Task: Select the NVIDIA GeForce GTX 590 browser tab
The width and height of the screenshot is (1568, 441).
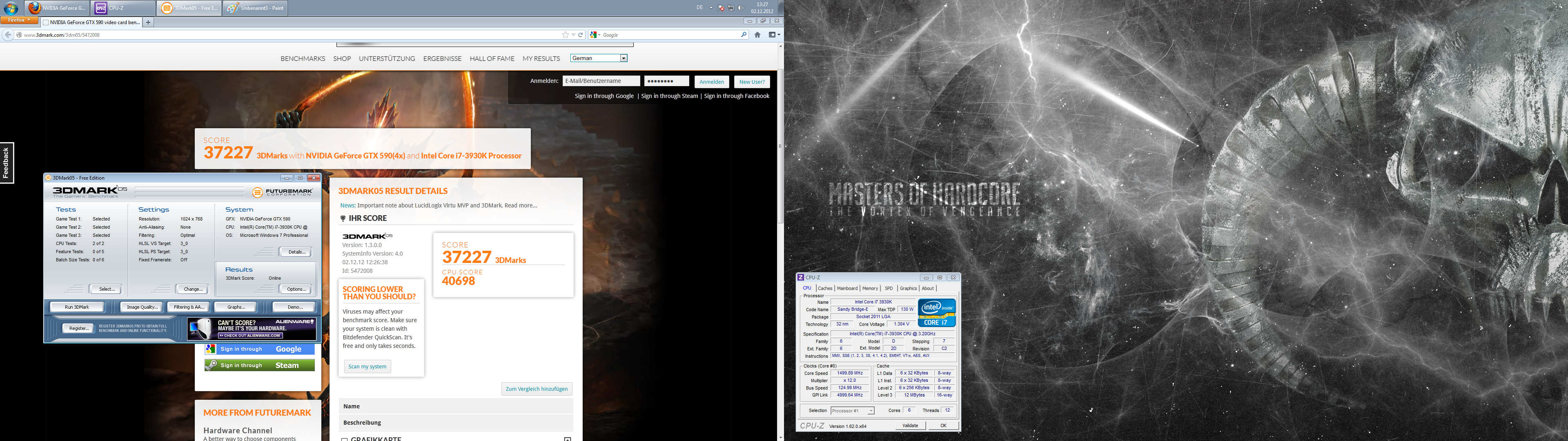Action: (x=91, y=22)
